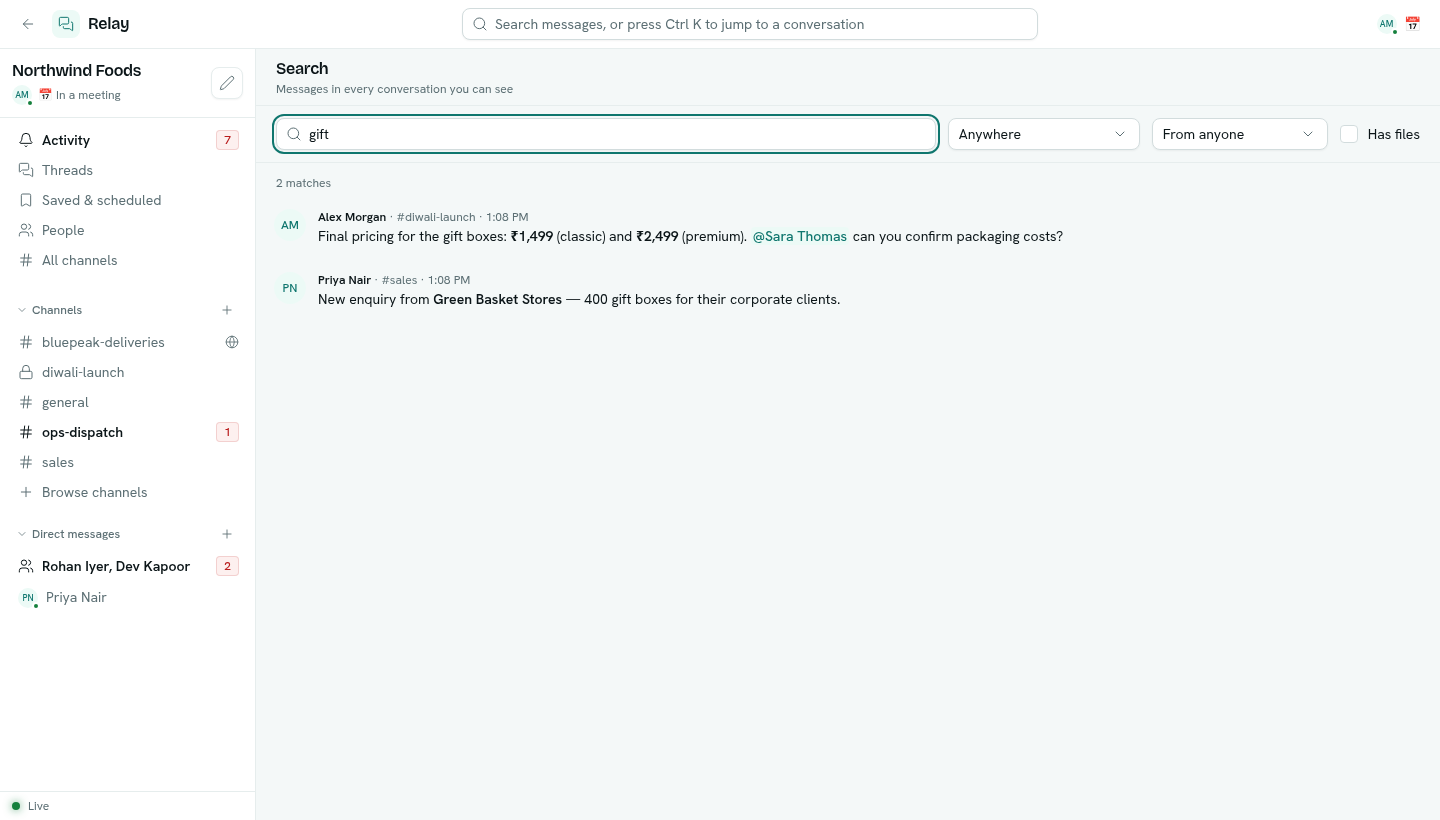The height and width of the screenshot is (820, 1440).
Task: Add a channel with the Channels plus icon
Action: tap(227, 310)
